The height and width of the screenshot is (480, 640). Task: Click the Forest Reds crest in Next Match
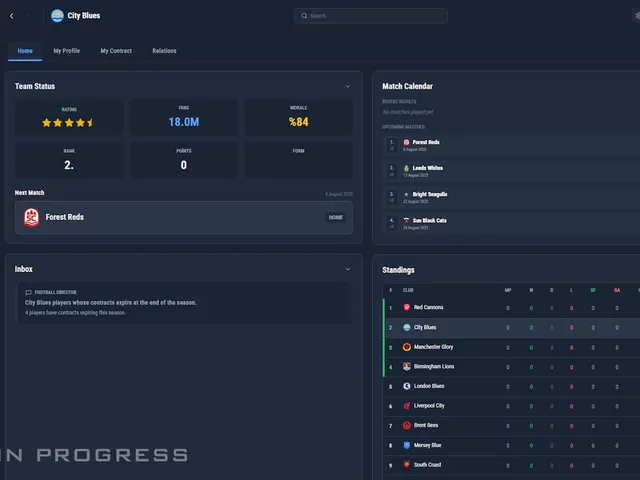(31, 217)
